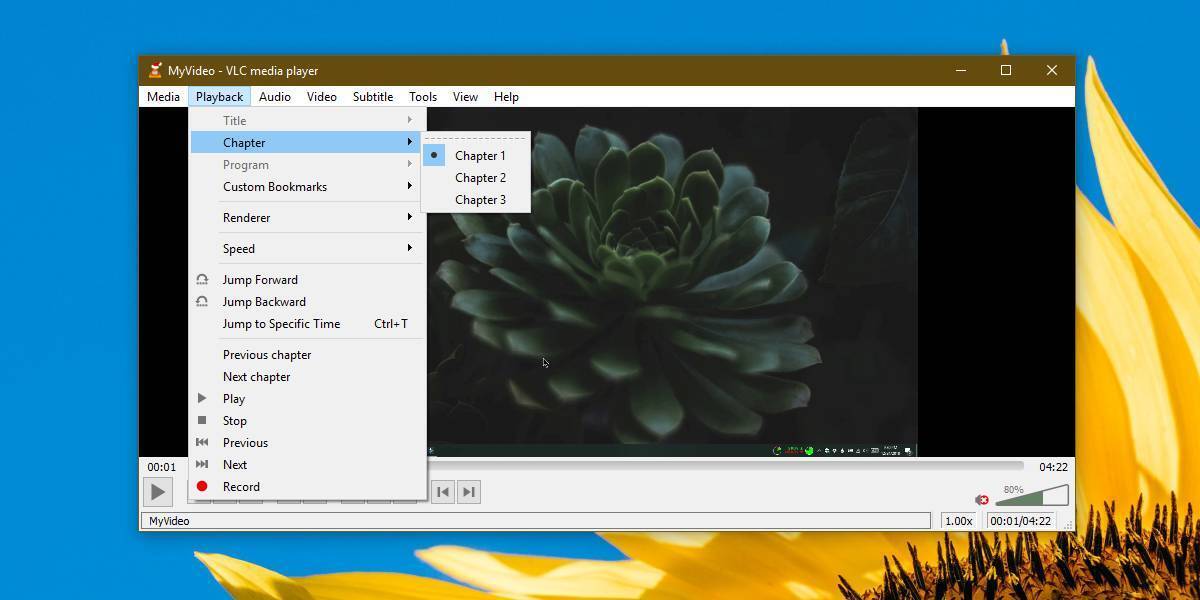Click the Jump Backward icon
Viewport: 1200px width, 600px height.
tap(202, 301)
